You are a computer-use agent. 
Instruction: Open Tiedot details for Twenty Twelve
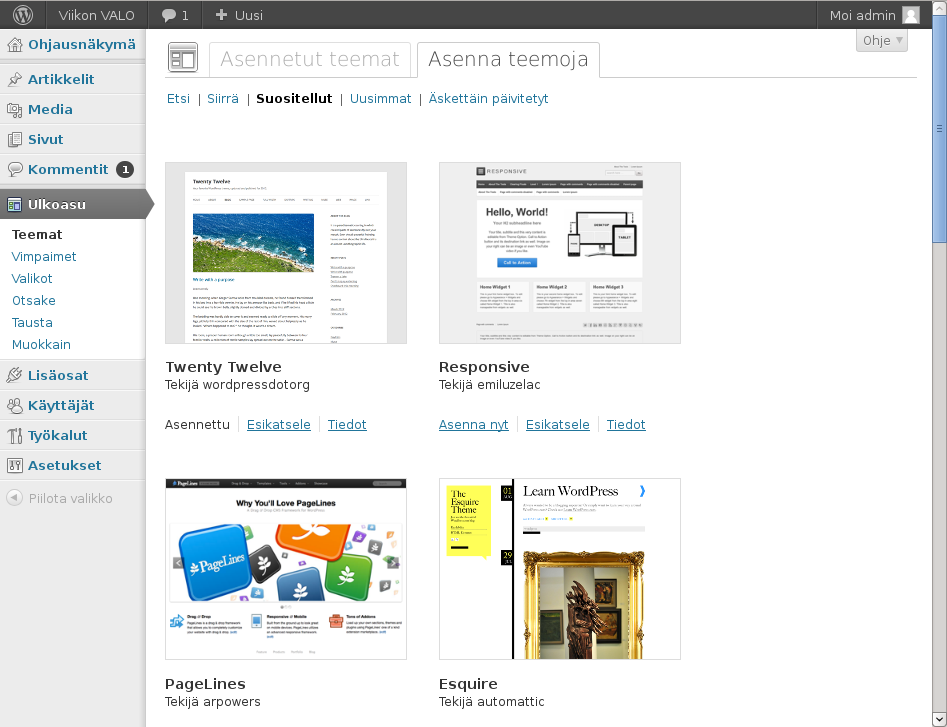[347, 424]
